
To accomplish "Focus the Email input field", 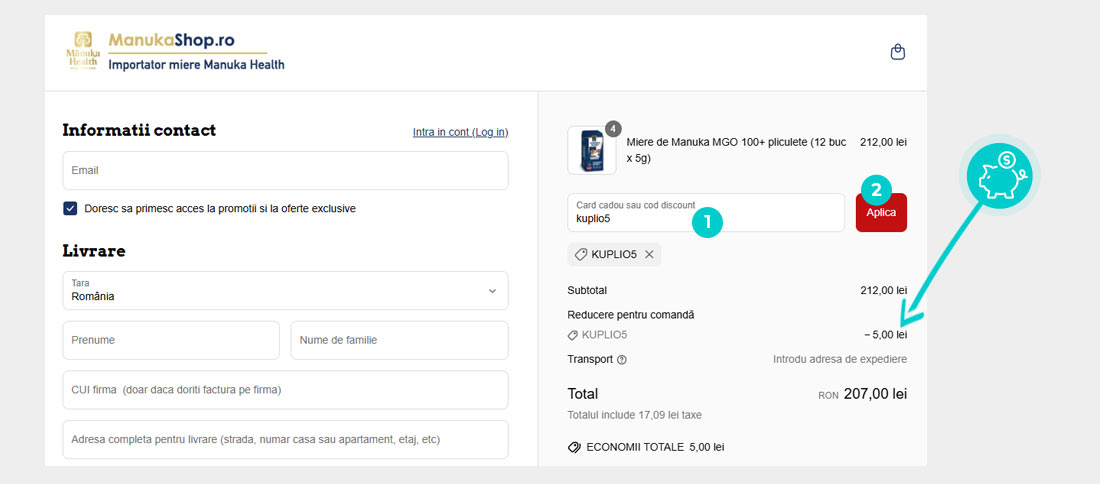I will click(286, 170).
